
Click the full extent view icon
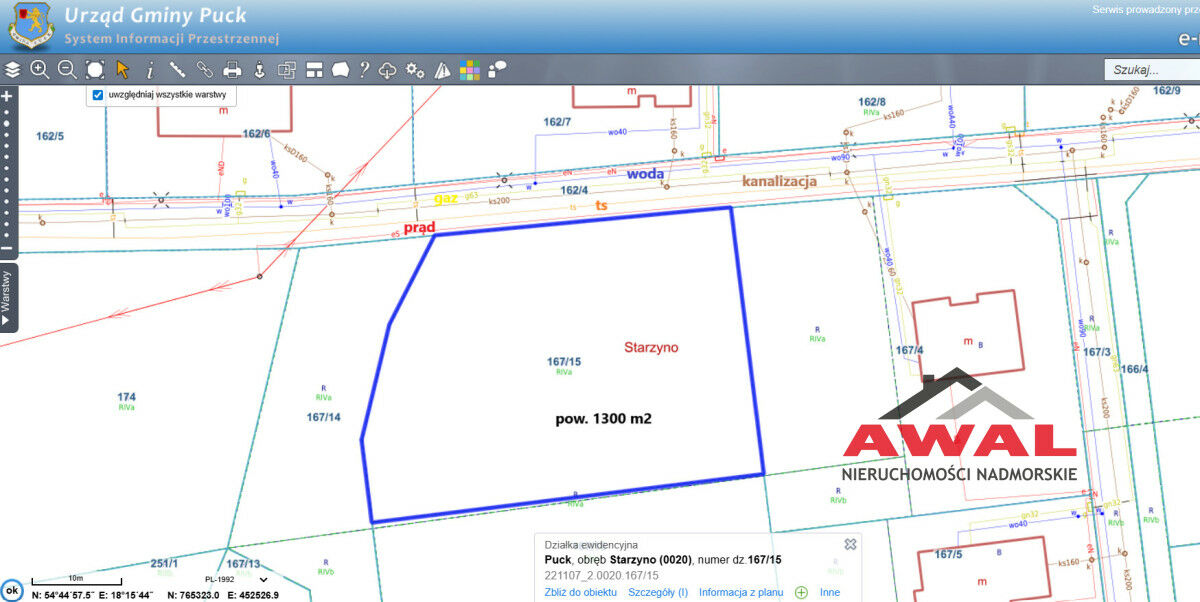click(x=95, y=69)
